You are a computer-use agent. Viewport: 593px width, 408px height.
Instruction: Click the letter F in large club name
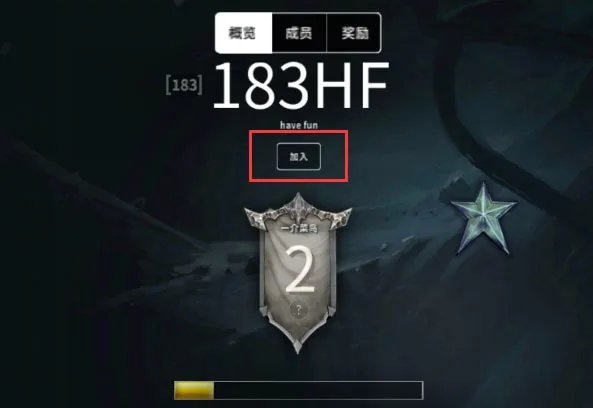tap(374, 85)
